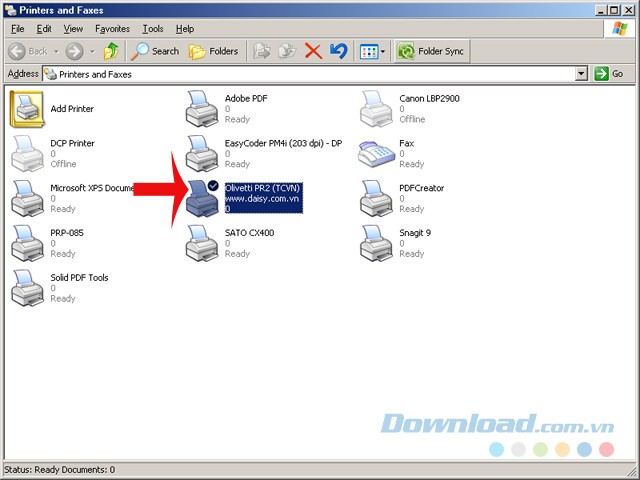Click the Go button
Image resolution: width=640 pixels, height=480 pixels.
(x=609, y=74)
